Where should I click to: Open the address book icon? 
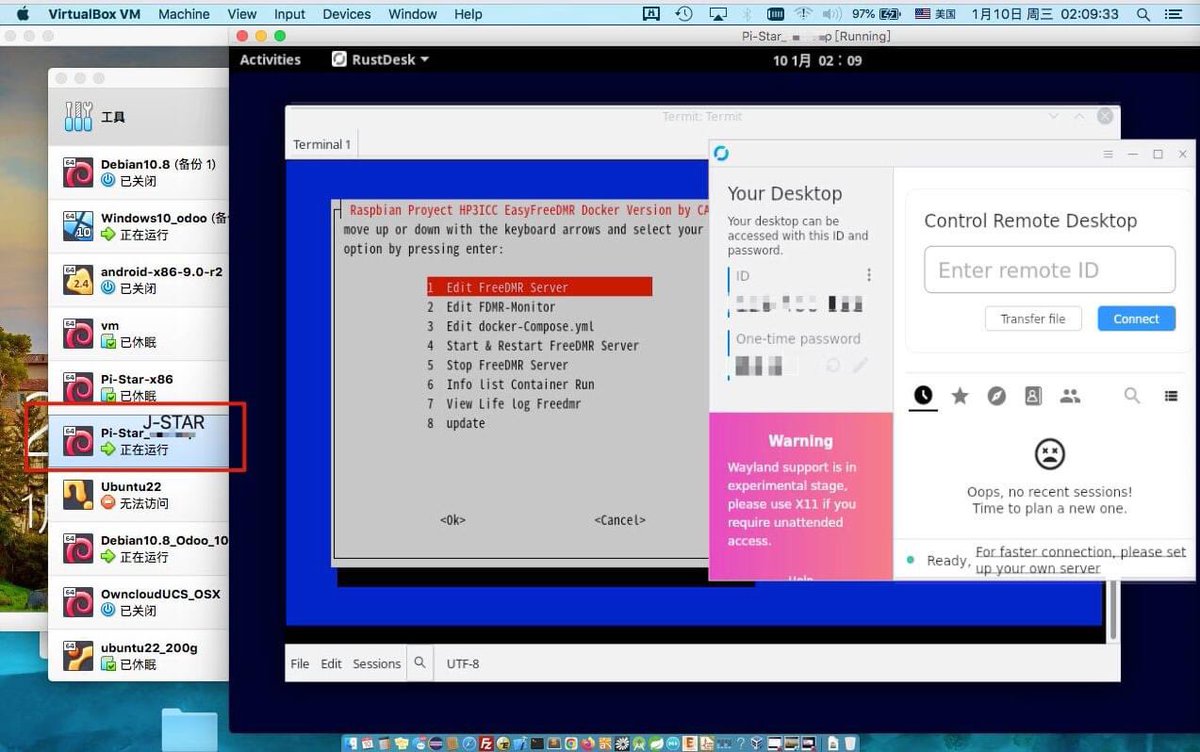1033,395
